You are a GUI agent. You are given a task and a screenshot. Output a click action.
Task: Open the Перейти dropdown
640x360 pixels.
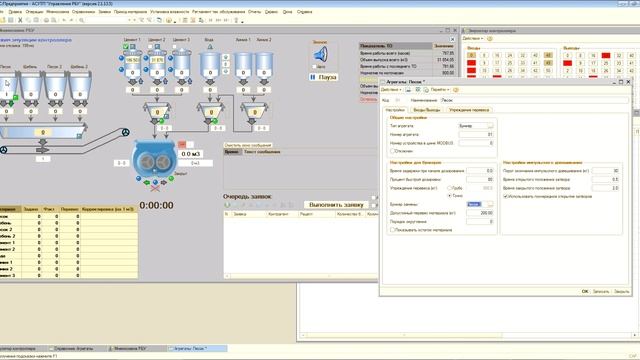pos(440,90)
